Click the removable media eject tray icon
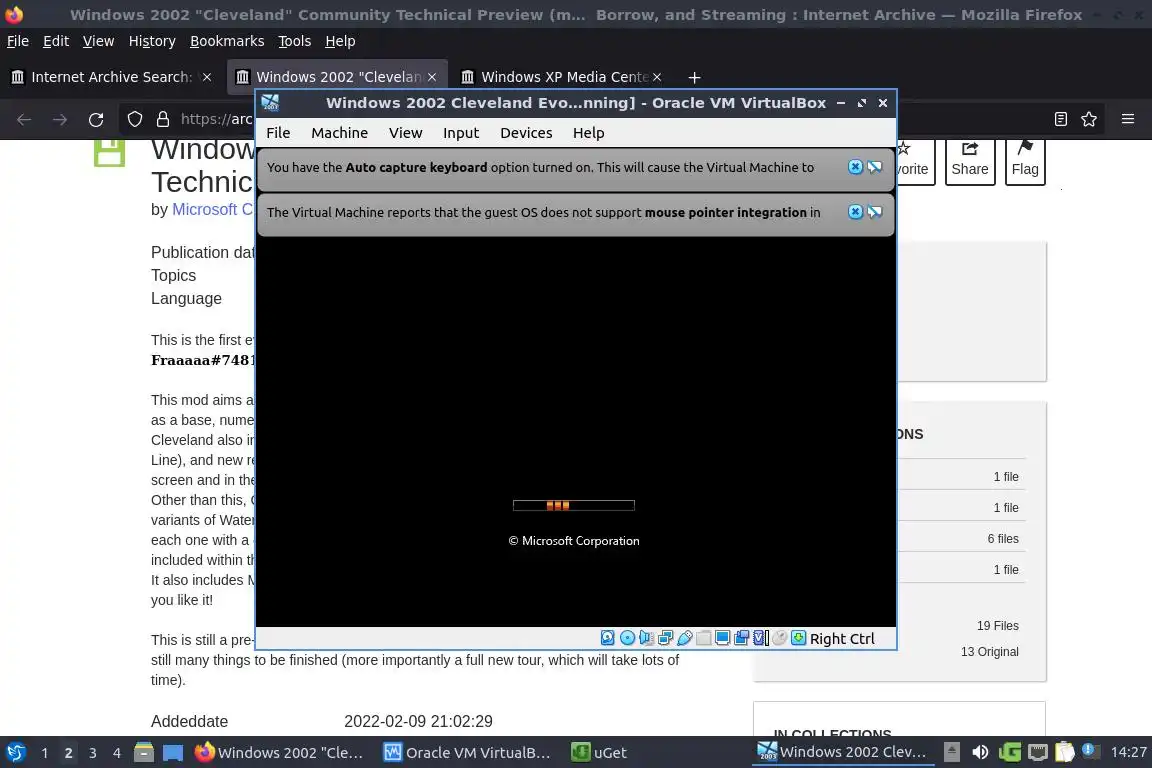This screenshot has width=1152, height=768. [951, 752]
